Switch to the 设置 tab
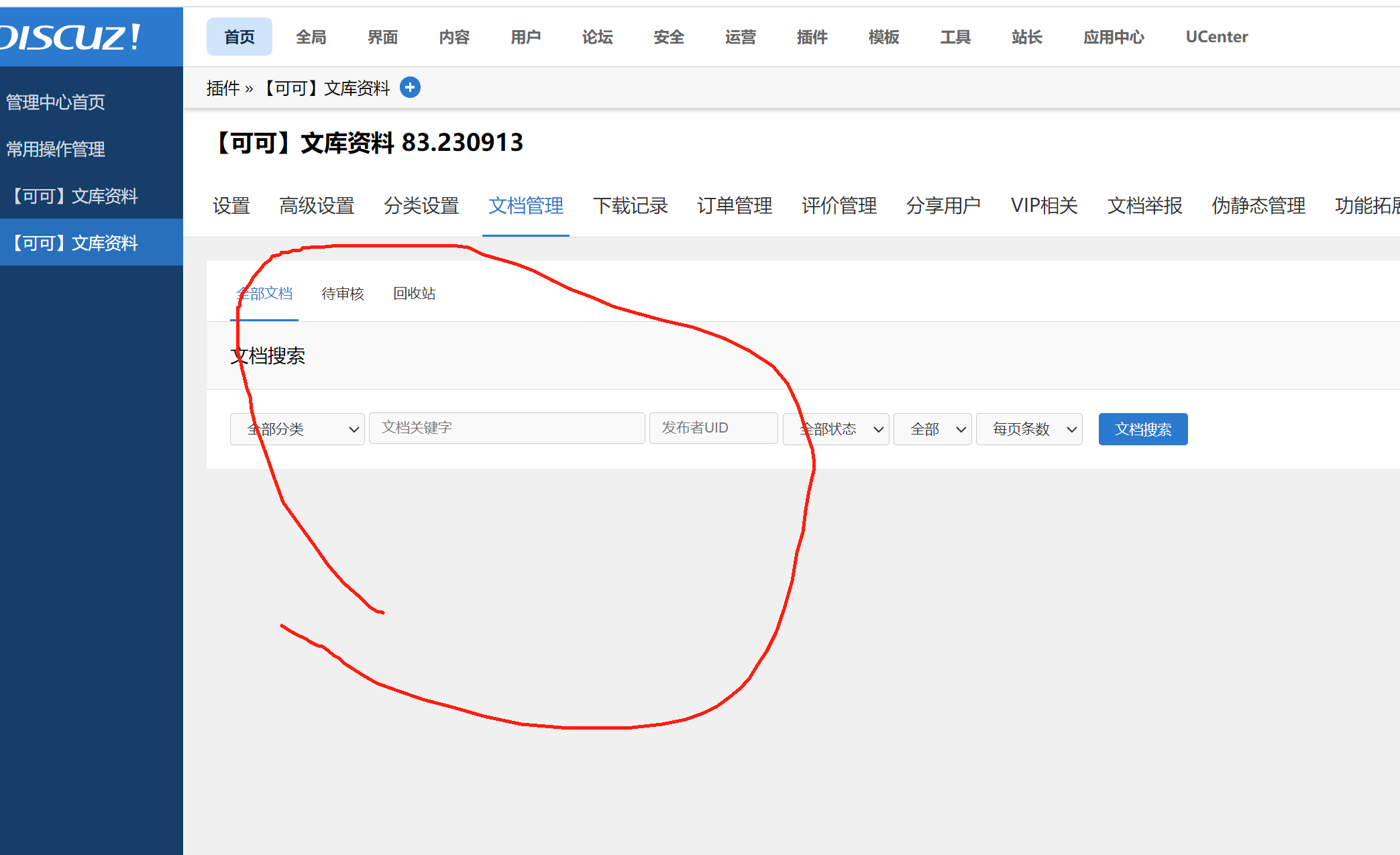This screenshot has width=1400, height=855. coord(231,205)
